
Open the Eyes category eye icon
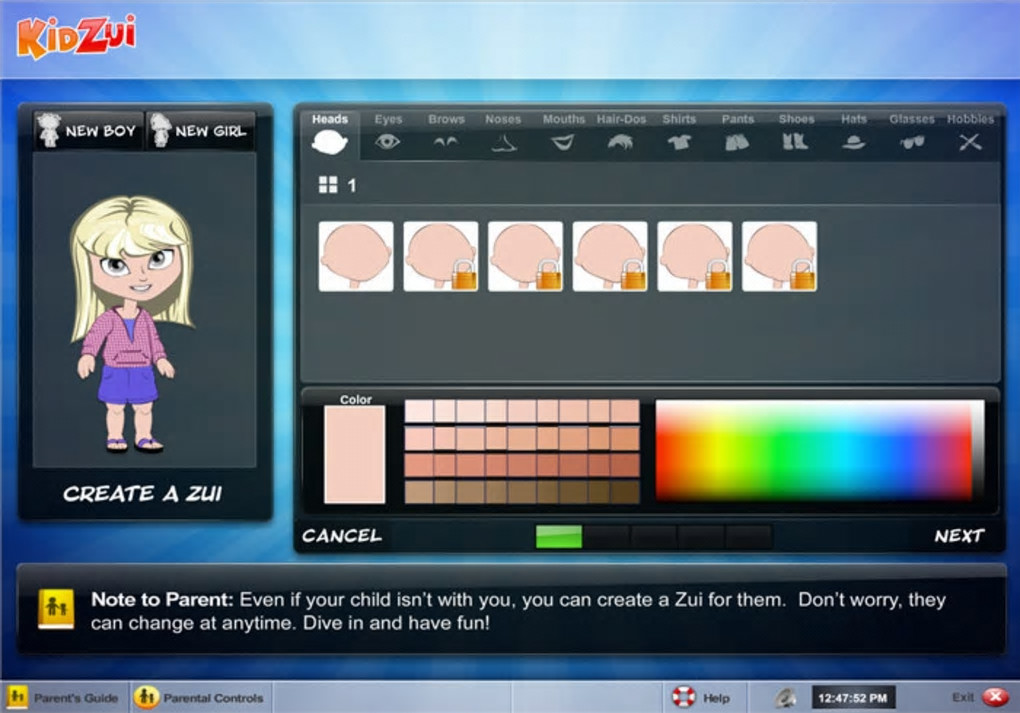click(x=387, y=142)
